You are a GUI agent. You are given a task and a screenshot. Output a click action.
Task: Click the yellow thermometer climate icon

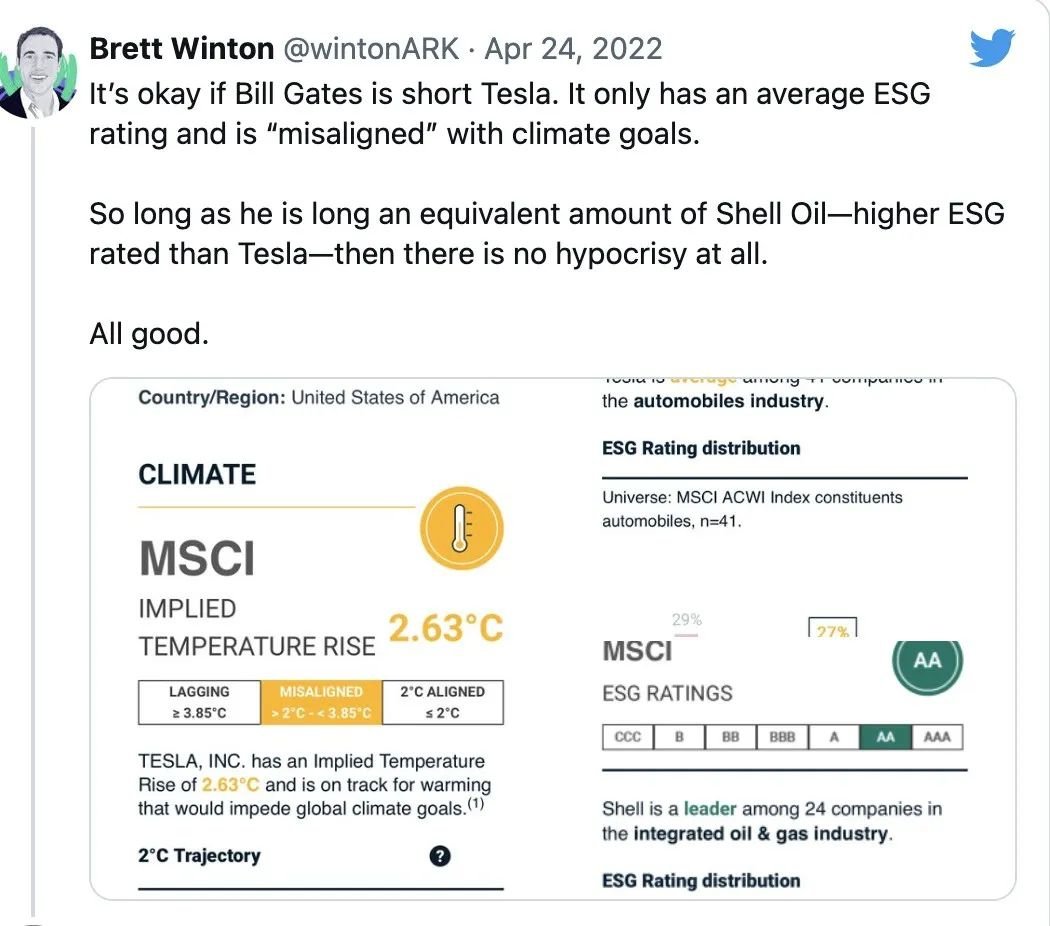pyautogui.click(x=461, y=528)
